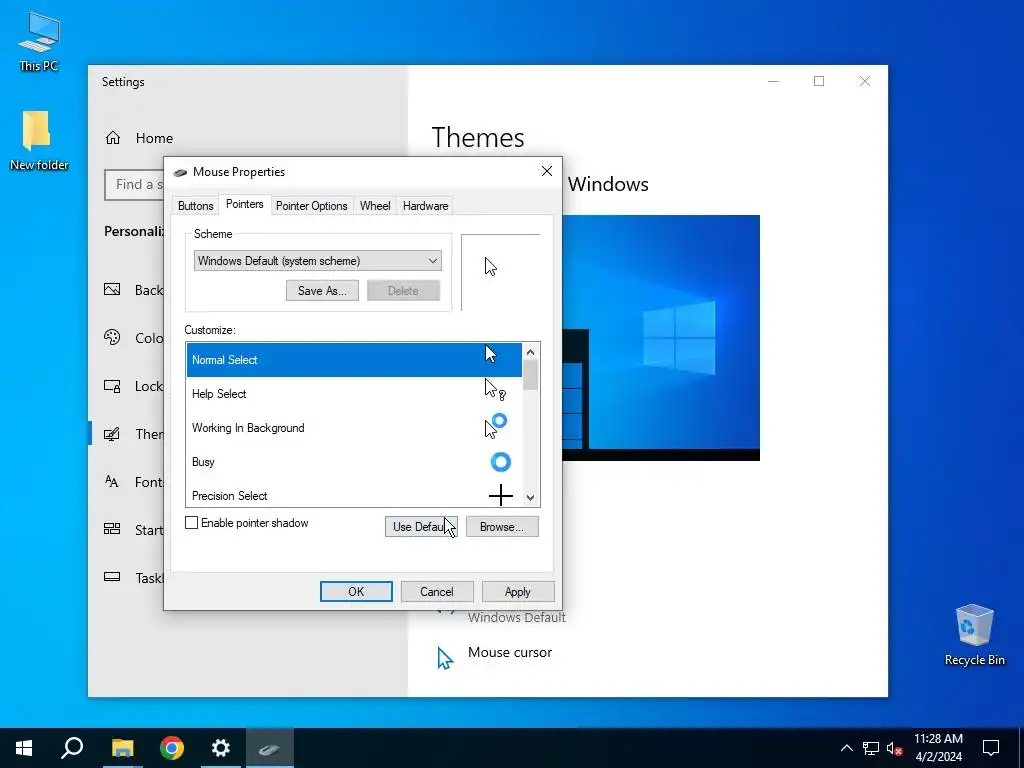The height and width of the screenshot is (768, 1024).
Task: Select the Recycle Bin desktop icon
Action: click(974, 635)
